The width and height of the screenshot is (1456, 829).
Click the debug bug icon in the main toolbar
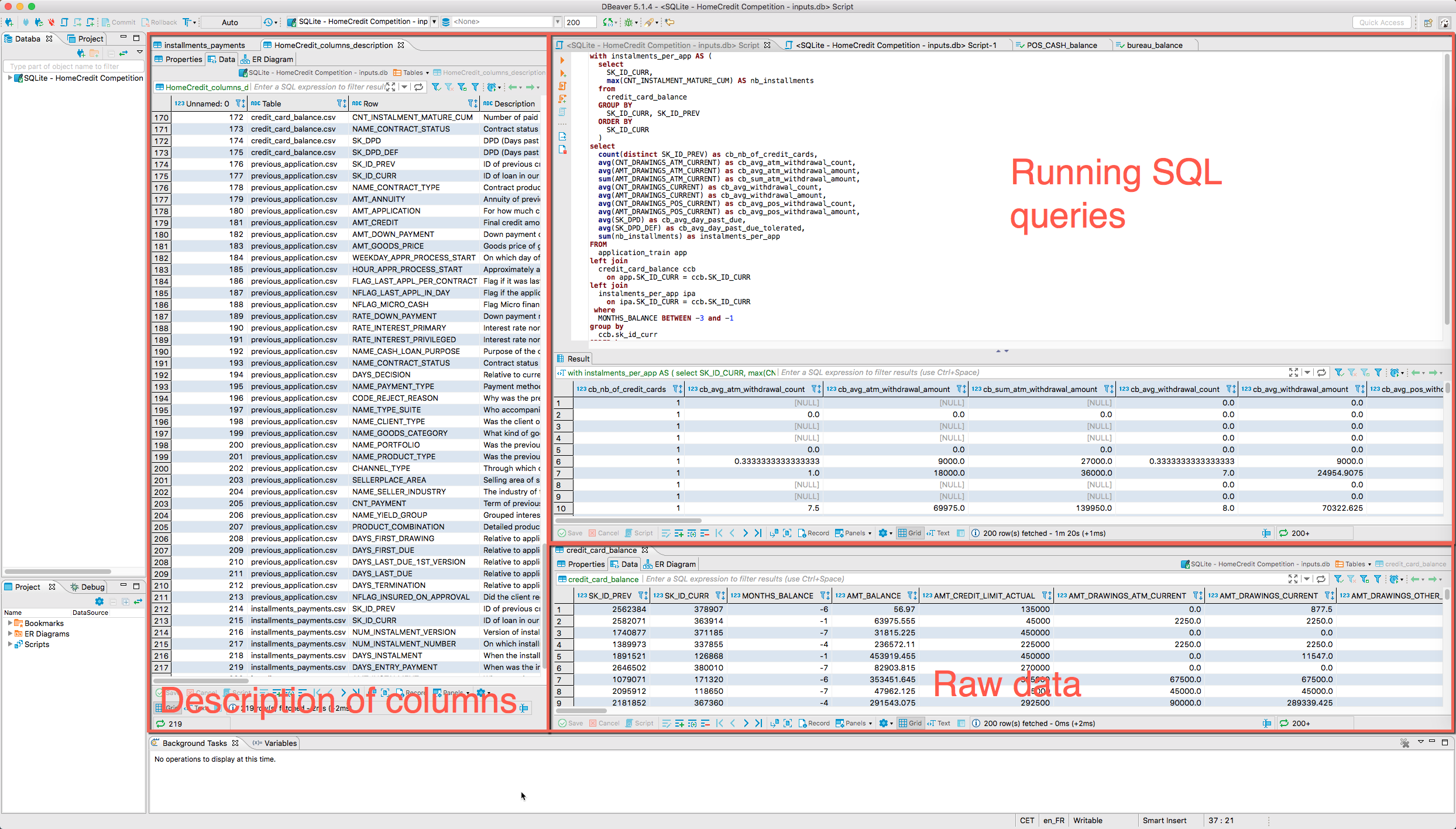[x=628, y=22]
